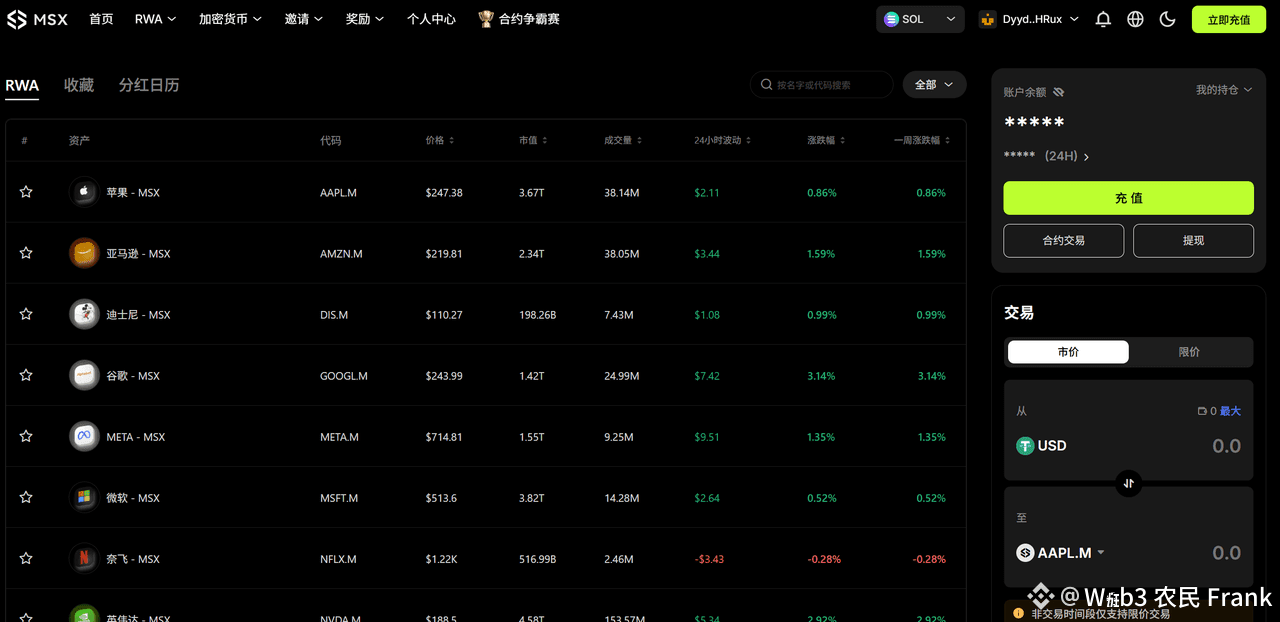Click the $714.81 price cell

coord(444,437)
